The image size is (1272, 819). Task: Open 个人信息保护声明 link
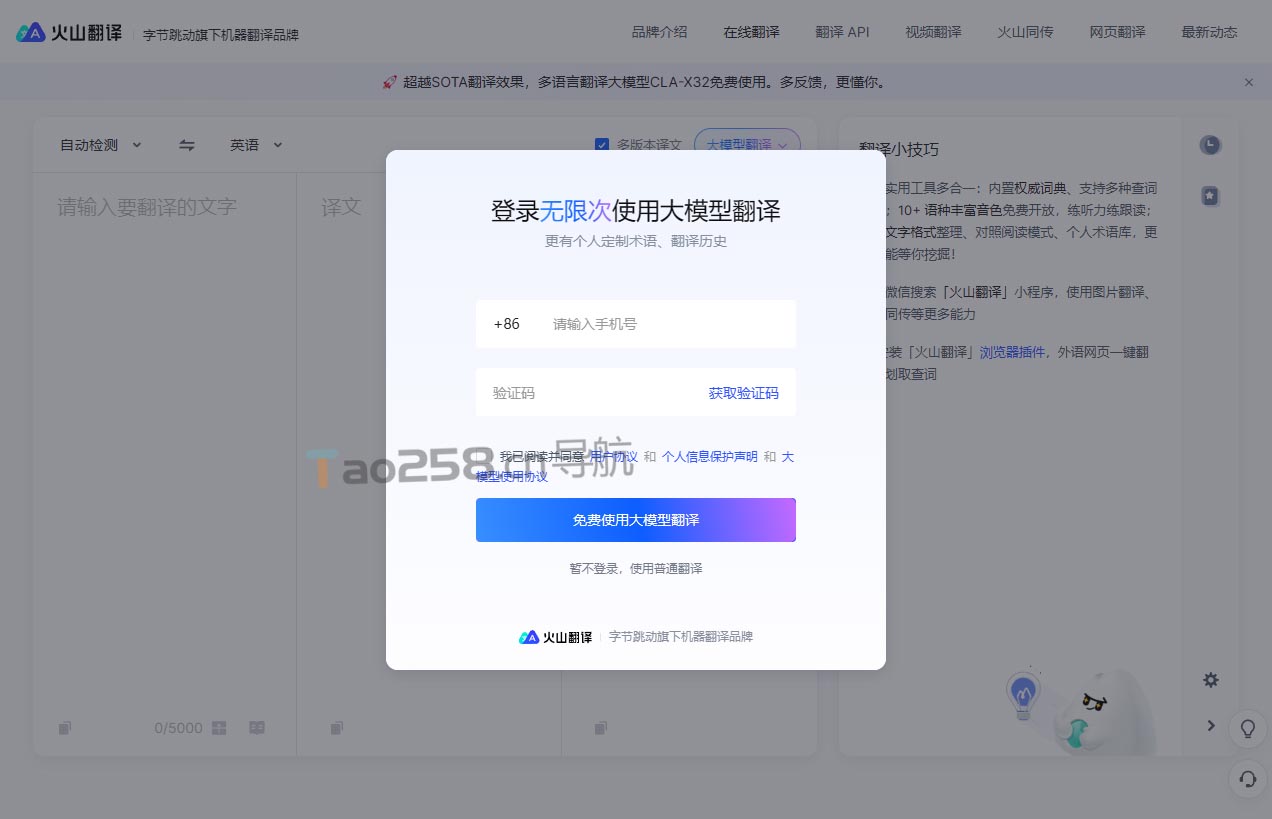(x=710, y=456)
